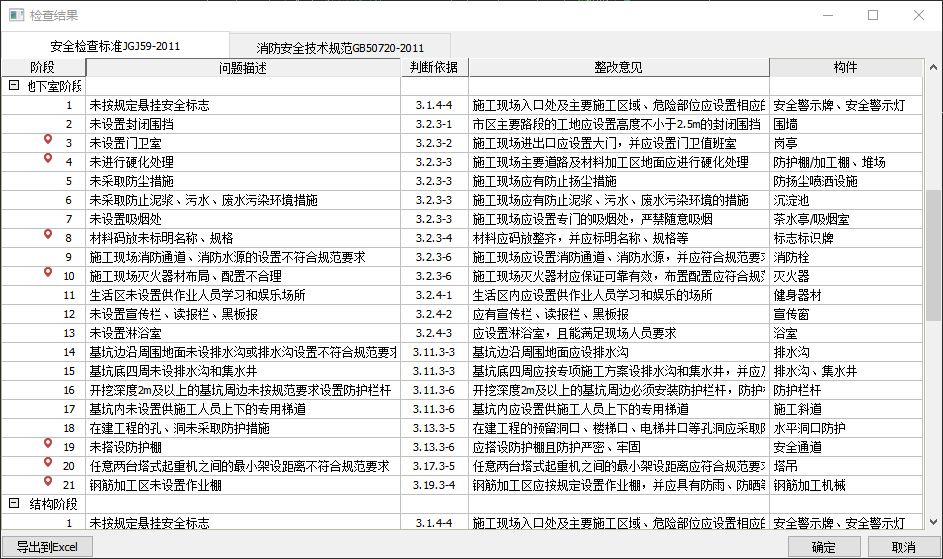Screen dimensions: 943x559
Task: Select row 材料码放未标明名称、规格
Action: coord(461,238)
